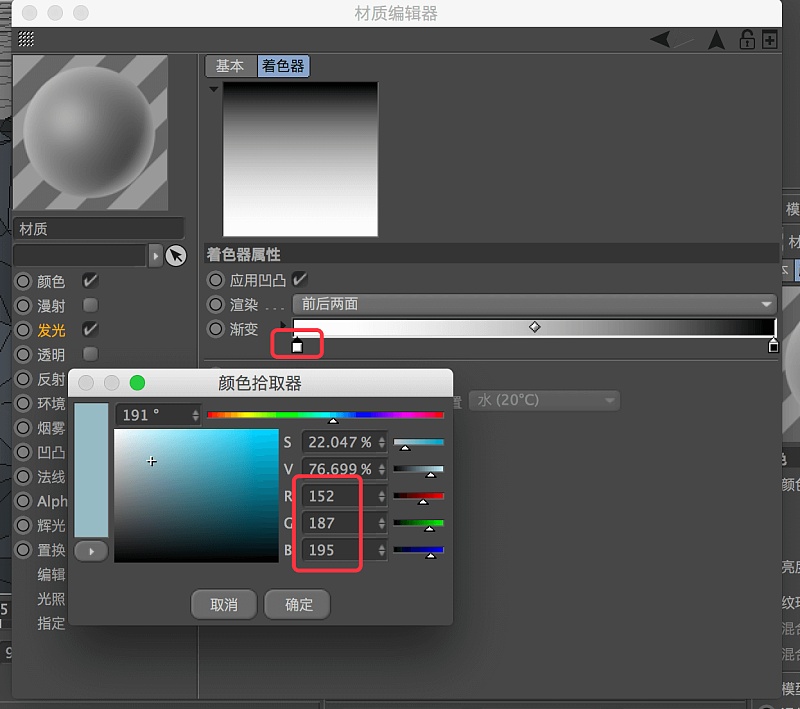The height and width of the screenshot is (709, 800).
Task: Toggle the lock icon in the header
Action: pyautogui.click(x=747, y=39)
